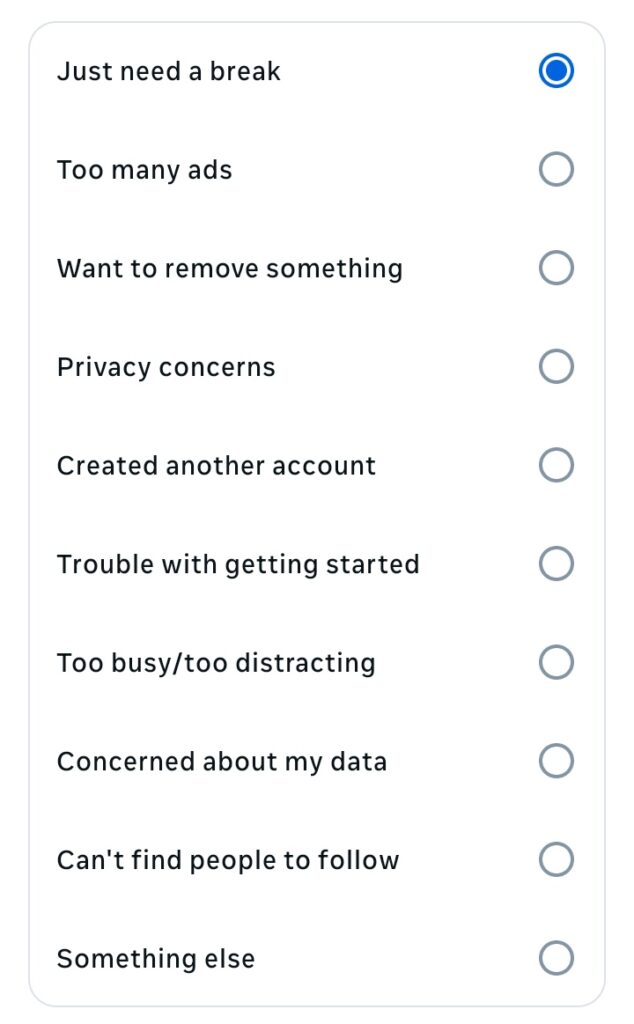The width and height of the screenshot is (634, 1024).
Task: Click the "Created another account" label
Action: [x=216, y=466]
